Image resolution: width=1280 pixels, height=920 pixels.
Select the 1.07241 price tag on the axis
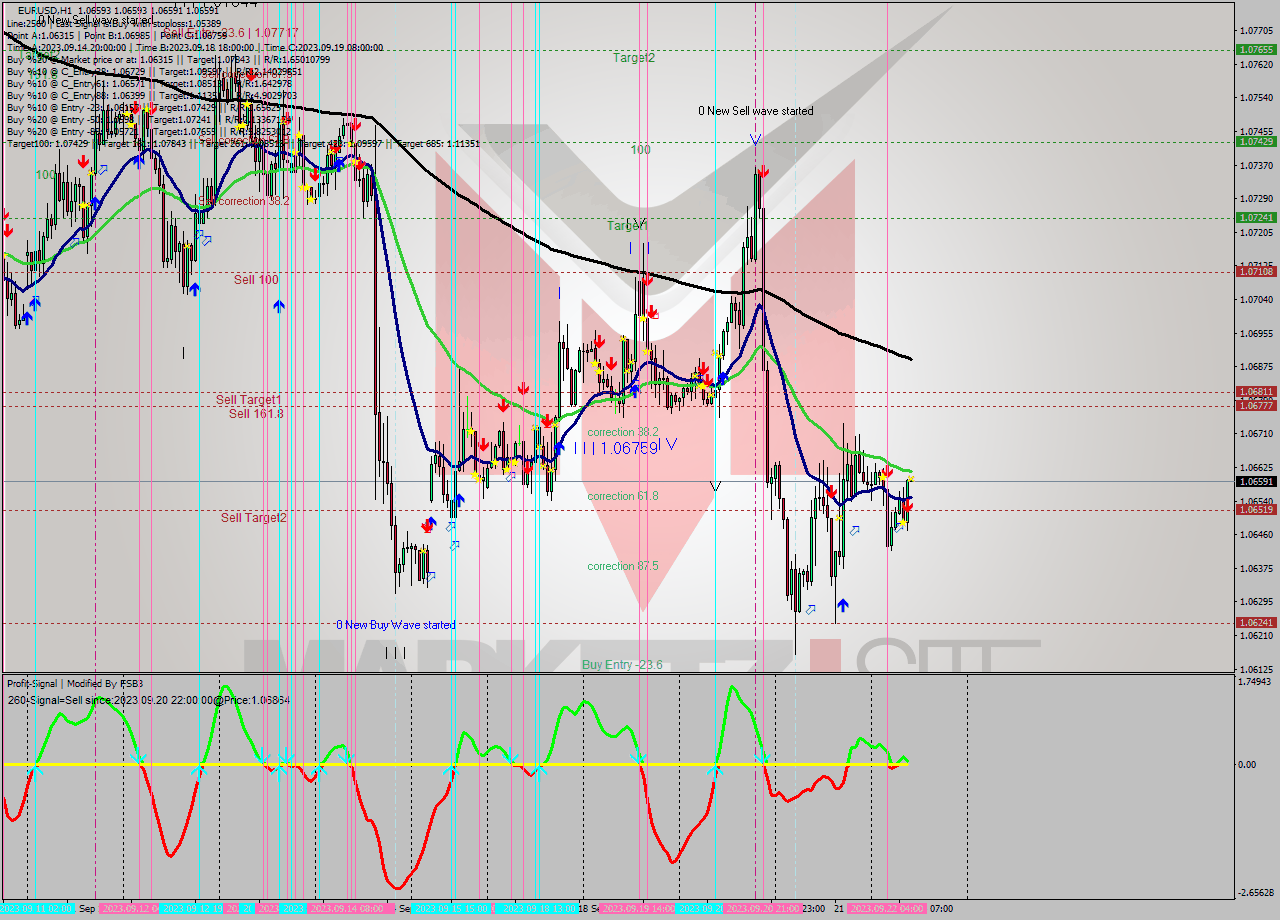(1256, 217)
